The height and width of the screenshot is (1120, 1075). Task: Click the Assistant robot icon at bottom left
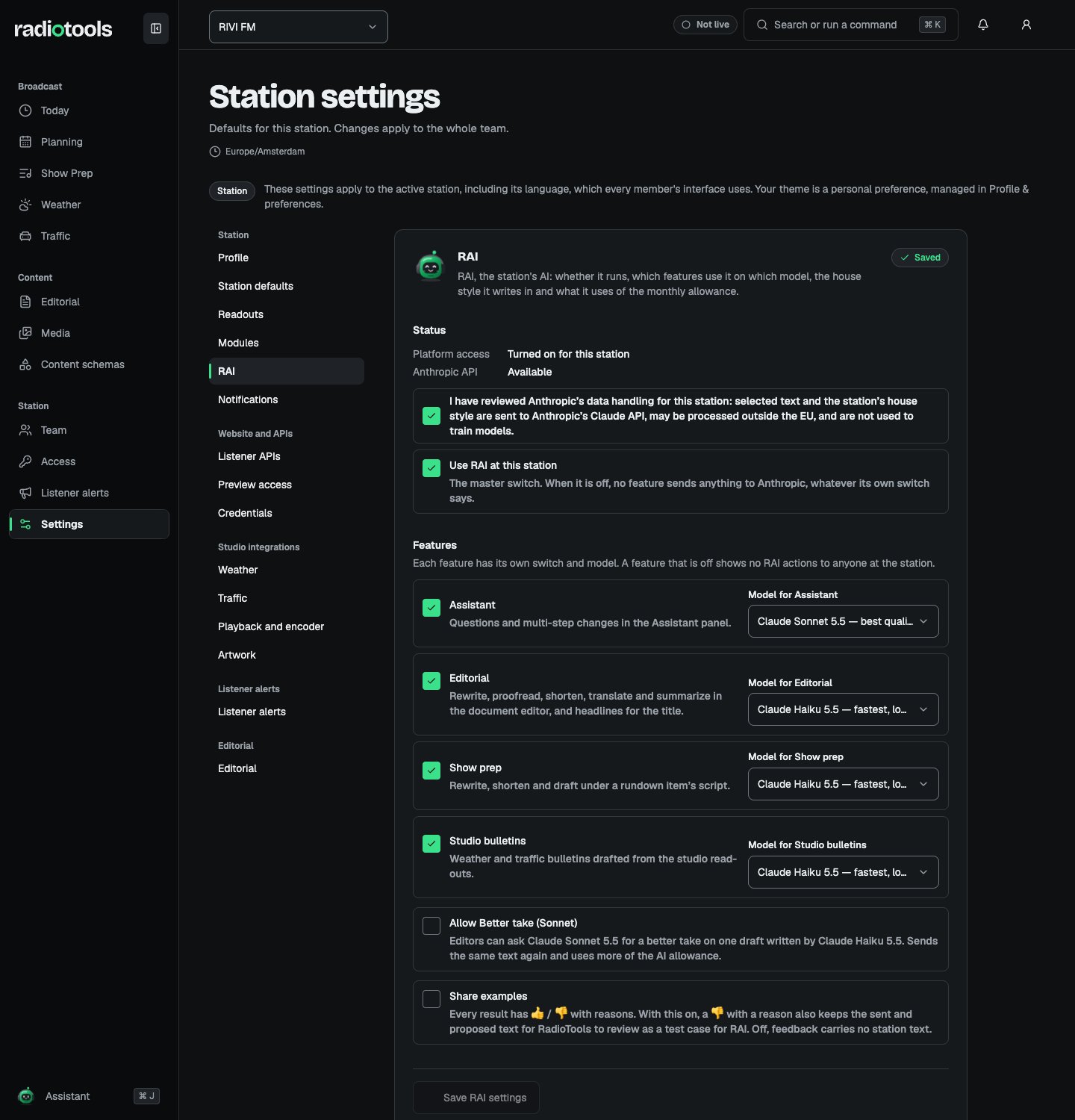(x=26, y=1096)
